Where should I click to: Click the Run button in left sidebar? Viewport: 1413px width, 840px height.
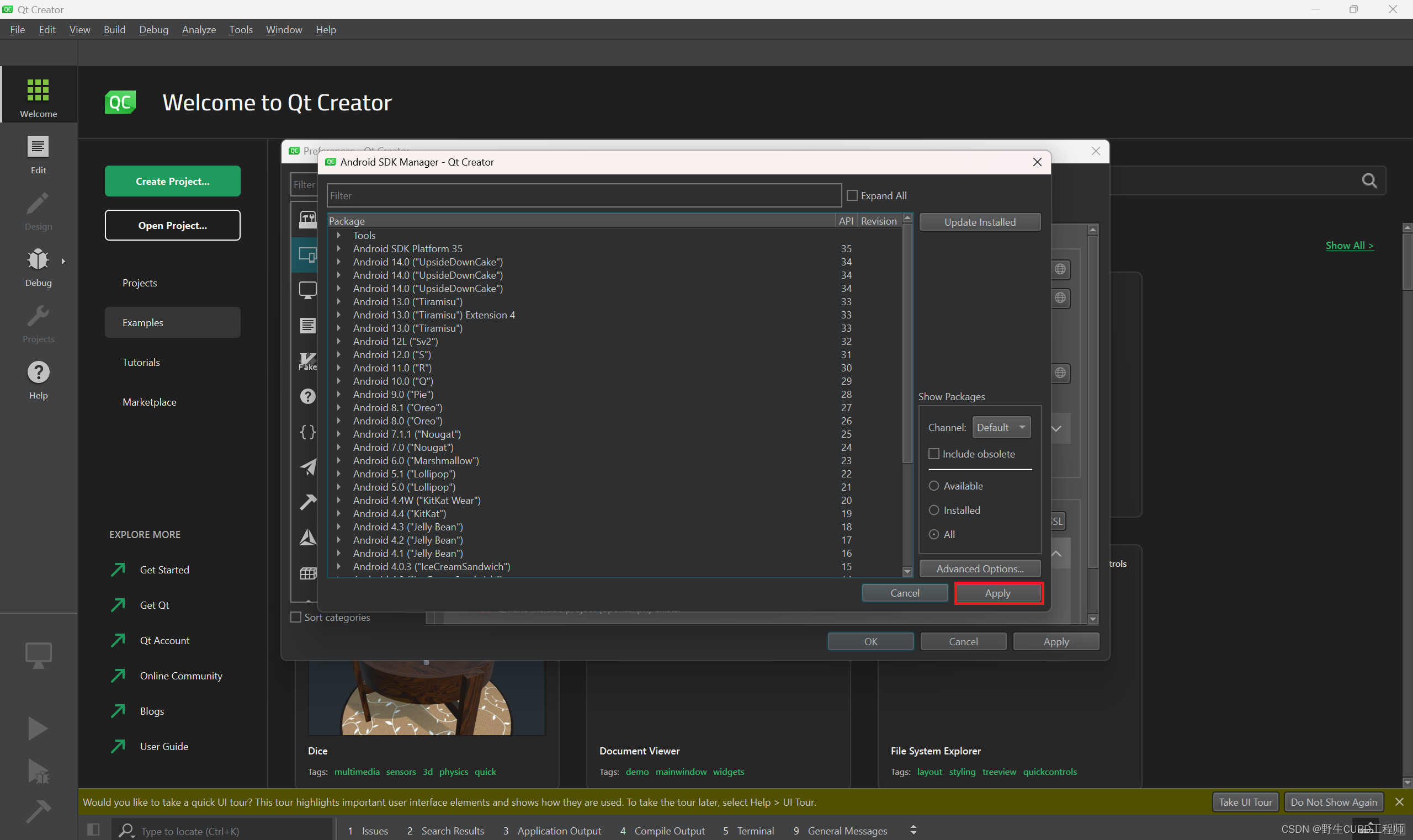point(37,727)
